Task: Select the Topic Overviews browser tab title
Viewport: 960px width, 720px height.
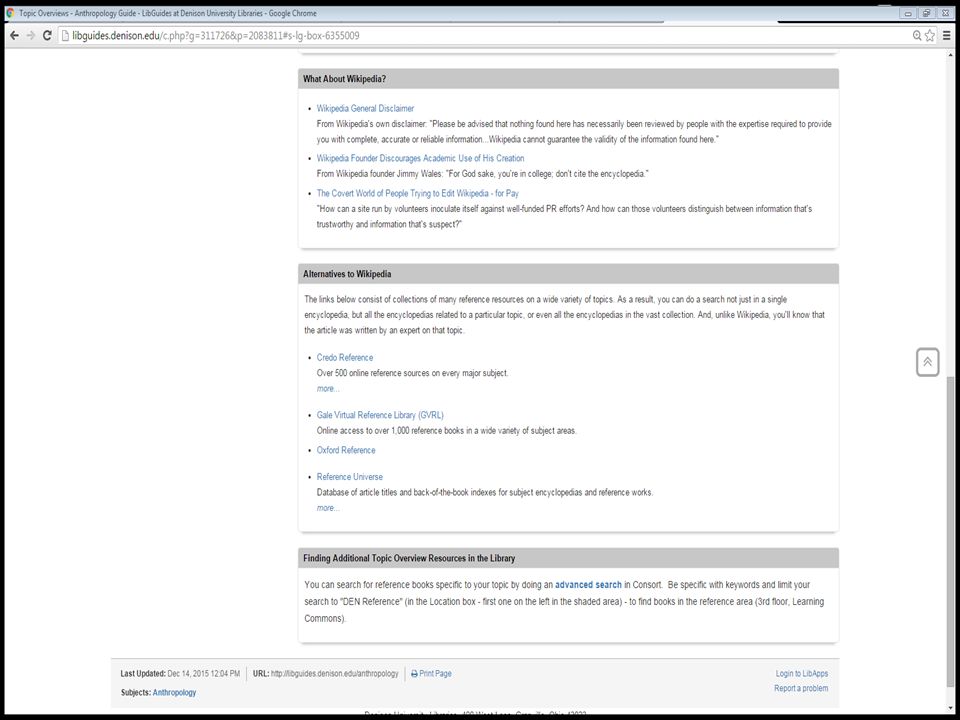Action: click(x=168, y=13)
